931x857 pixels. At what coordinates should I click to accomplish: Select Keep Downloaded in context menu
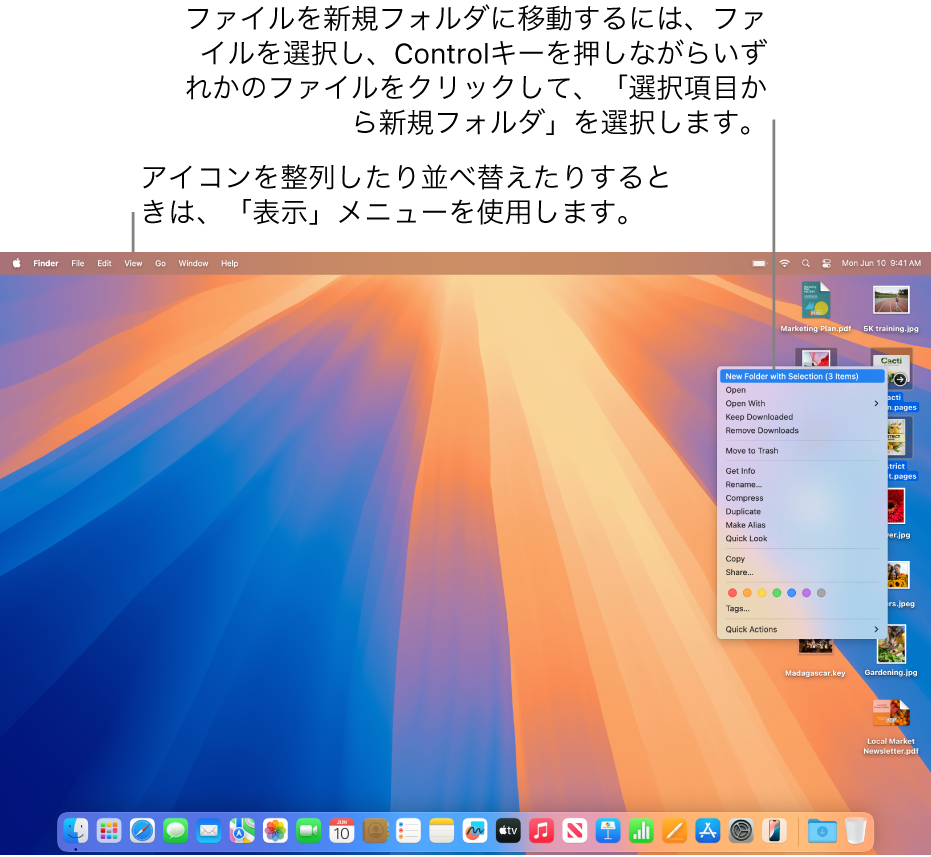click(802, 417)
